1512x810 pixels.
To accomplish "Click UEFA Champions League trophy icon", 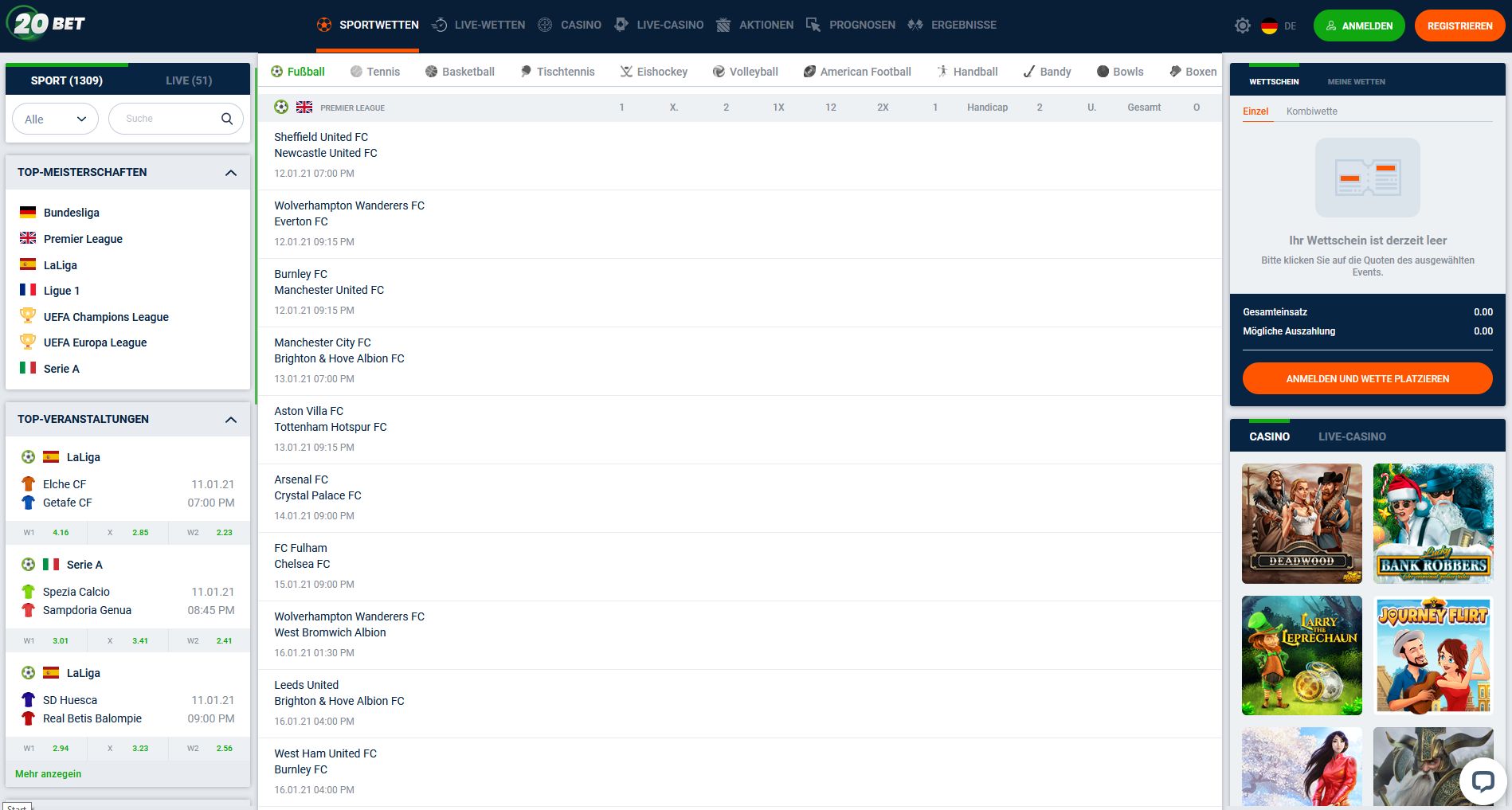I will (28, 315).
